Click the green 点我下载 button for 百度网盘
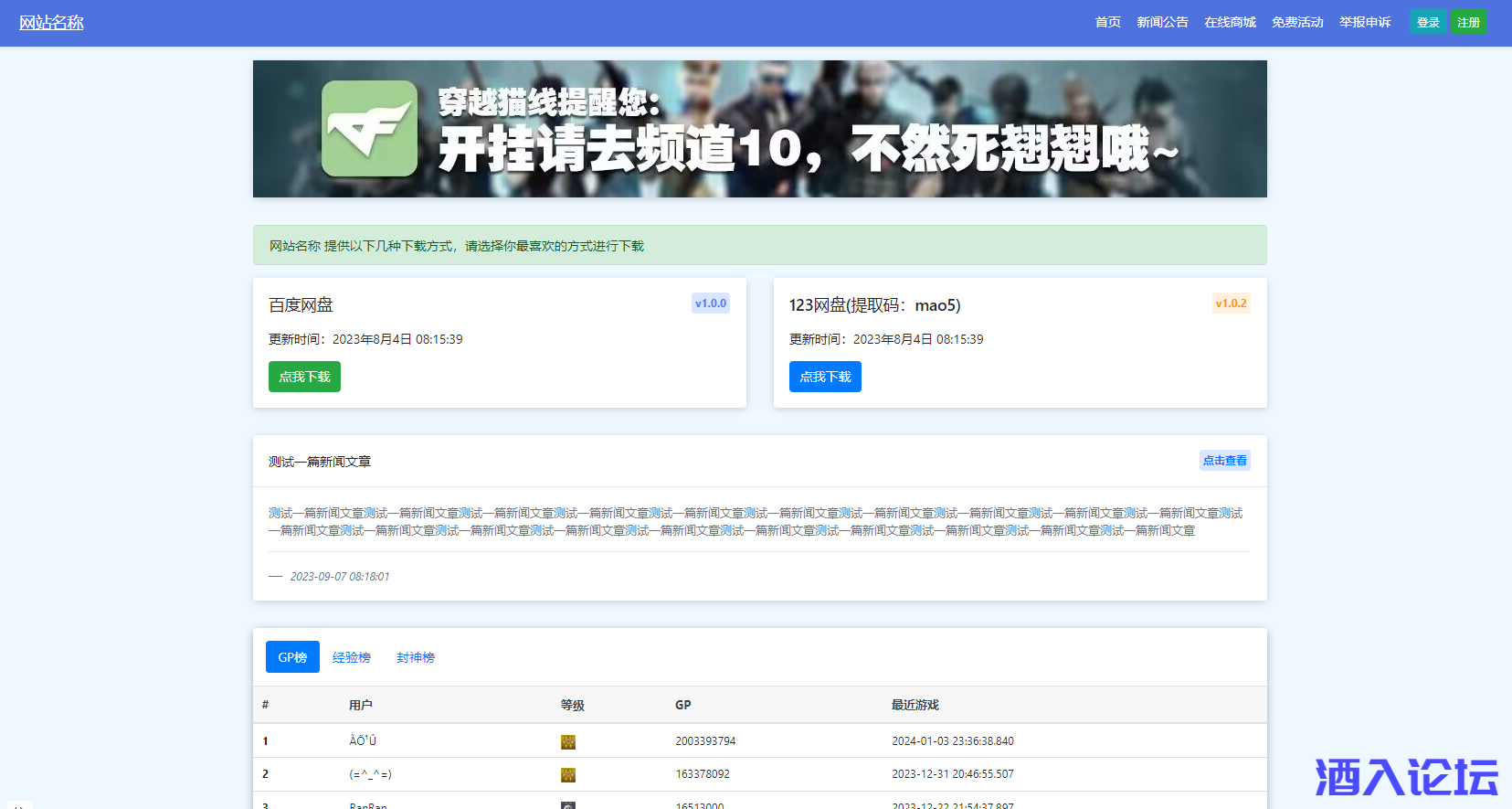 pyautogui.click(x=304, y=377)
